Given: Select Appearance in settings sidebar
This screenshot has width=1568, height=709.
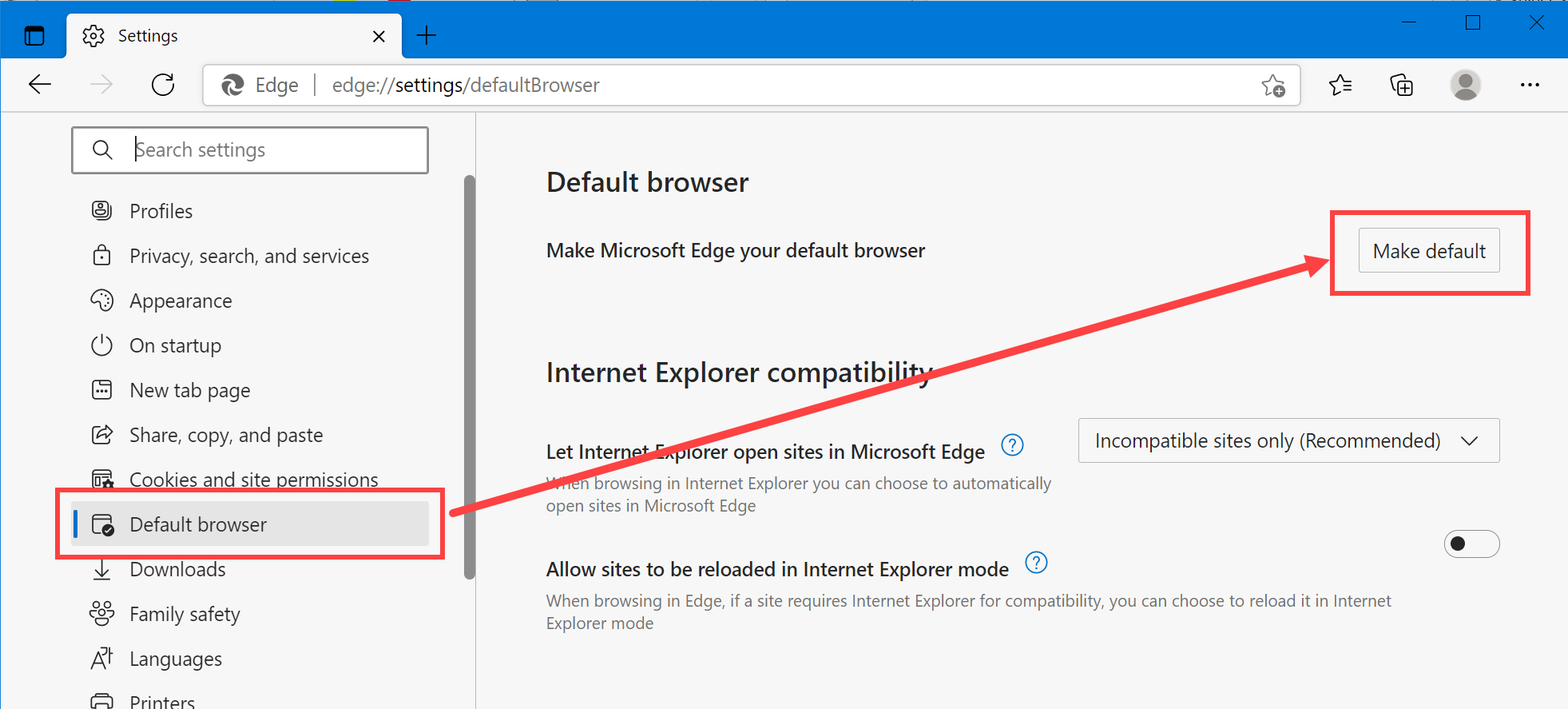Looking at the screenshot, I should tap(181, 301).
